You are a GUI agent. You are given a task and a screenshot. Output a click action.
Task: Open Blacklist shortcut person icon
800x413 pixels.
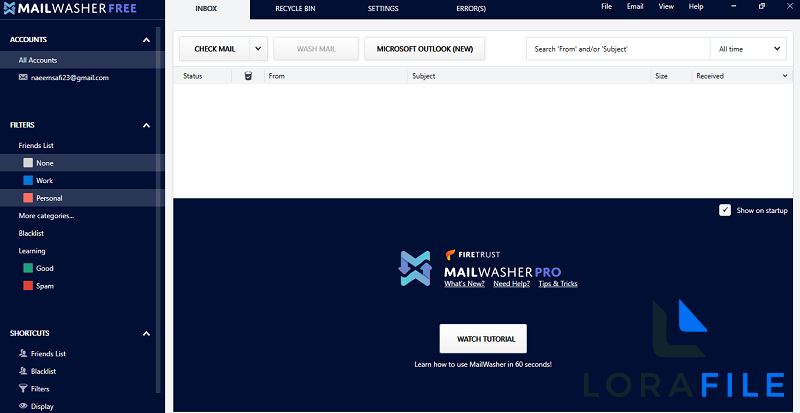click(23, 371)
